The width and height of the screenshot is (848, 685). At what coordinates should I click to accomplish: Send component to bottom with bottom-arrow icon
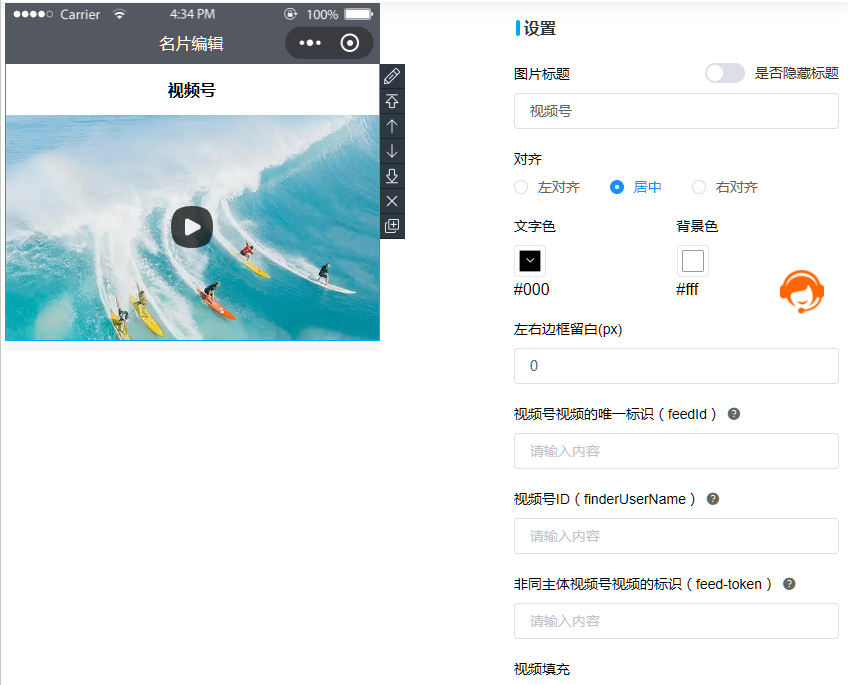pos(392,176)
